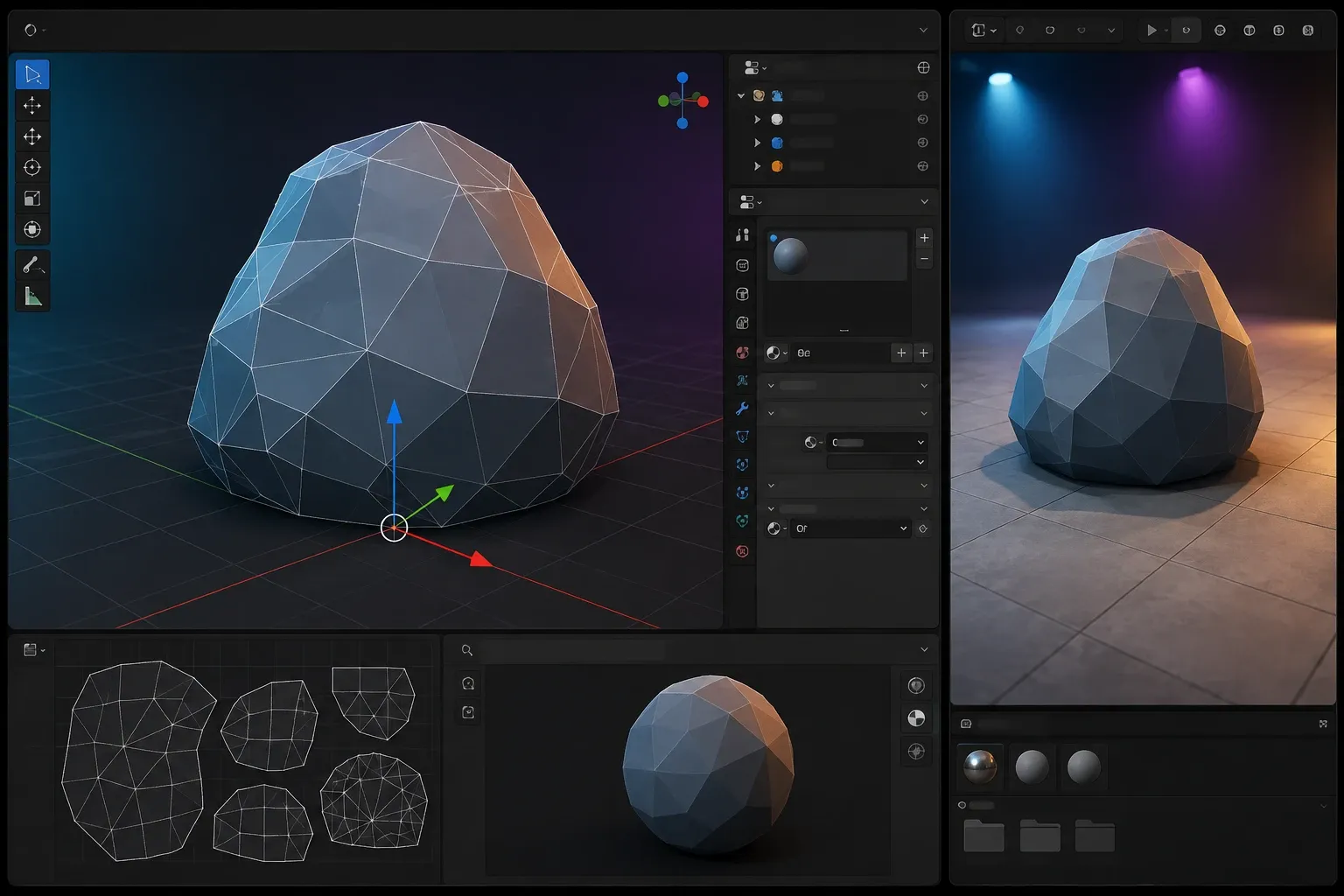The image size is (1344, 896).
Task: Select the Measure ruler tool
Action: point(32,296)
